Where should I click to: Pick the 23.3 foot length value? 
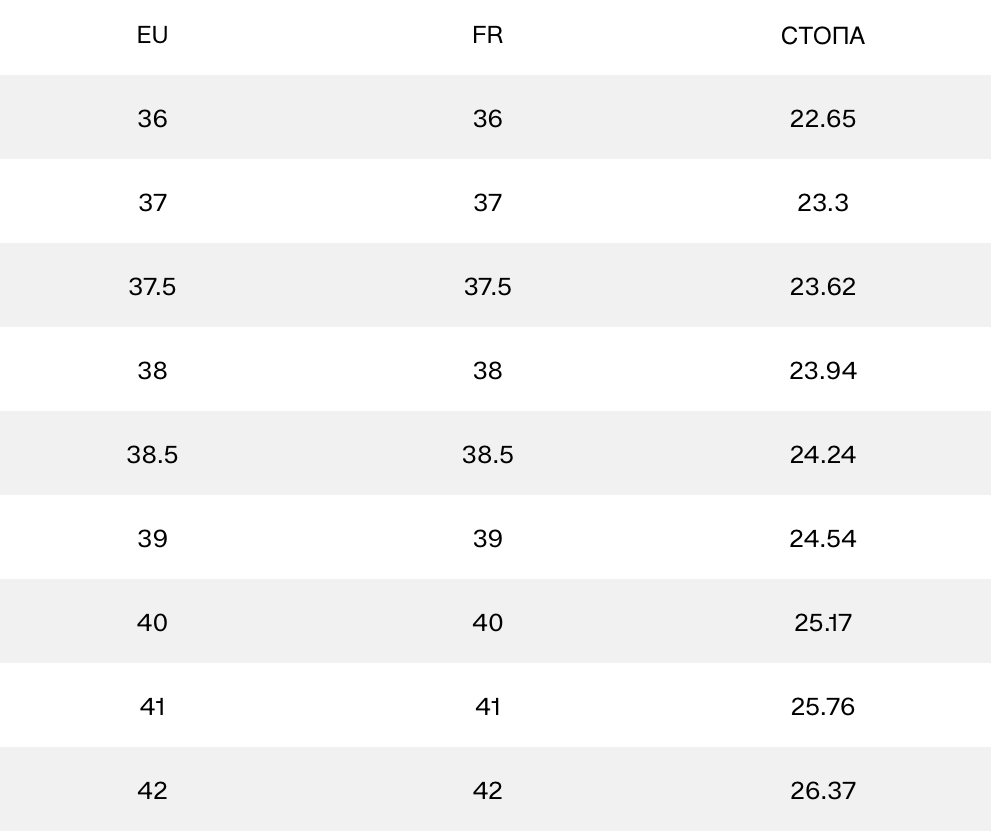coord(822,203)
